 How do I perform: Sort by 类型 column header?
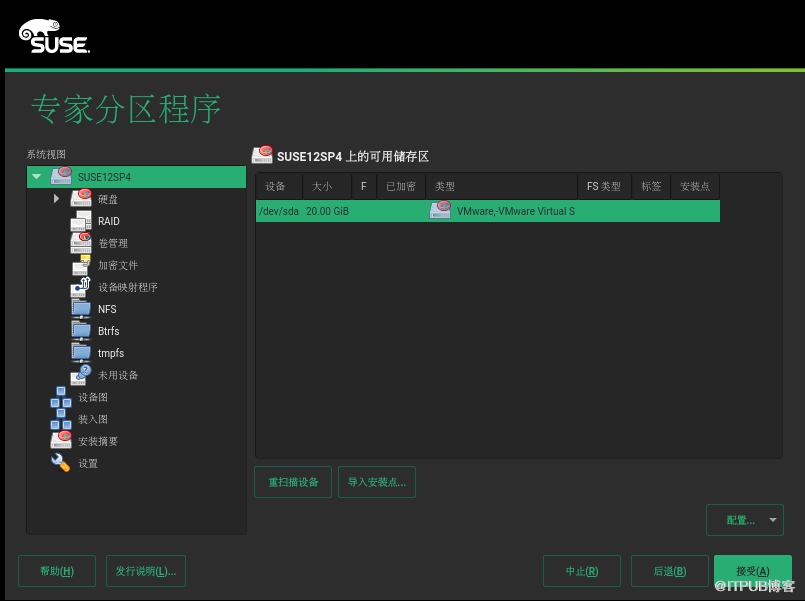(x=502, y=186)
